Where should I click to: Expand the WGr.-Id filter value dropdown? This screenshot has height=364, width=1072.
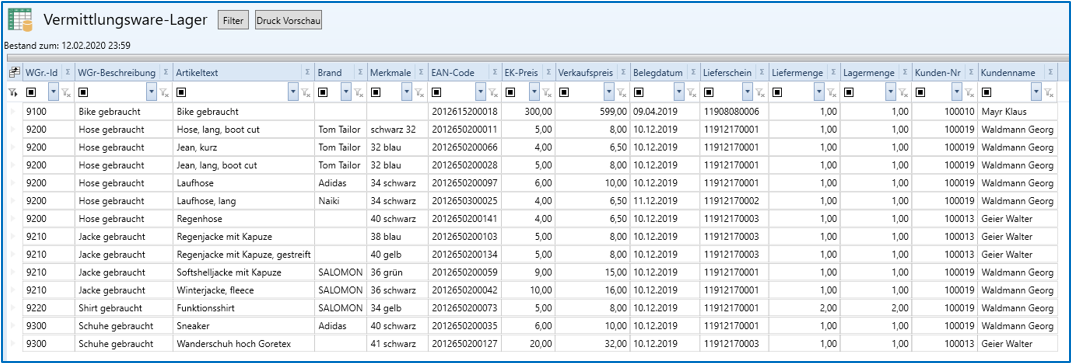(x=54, y=92)
